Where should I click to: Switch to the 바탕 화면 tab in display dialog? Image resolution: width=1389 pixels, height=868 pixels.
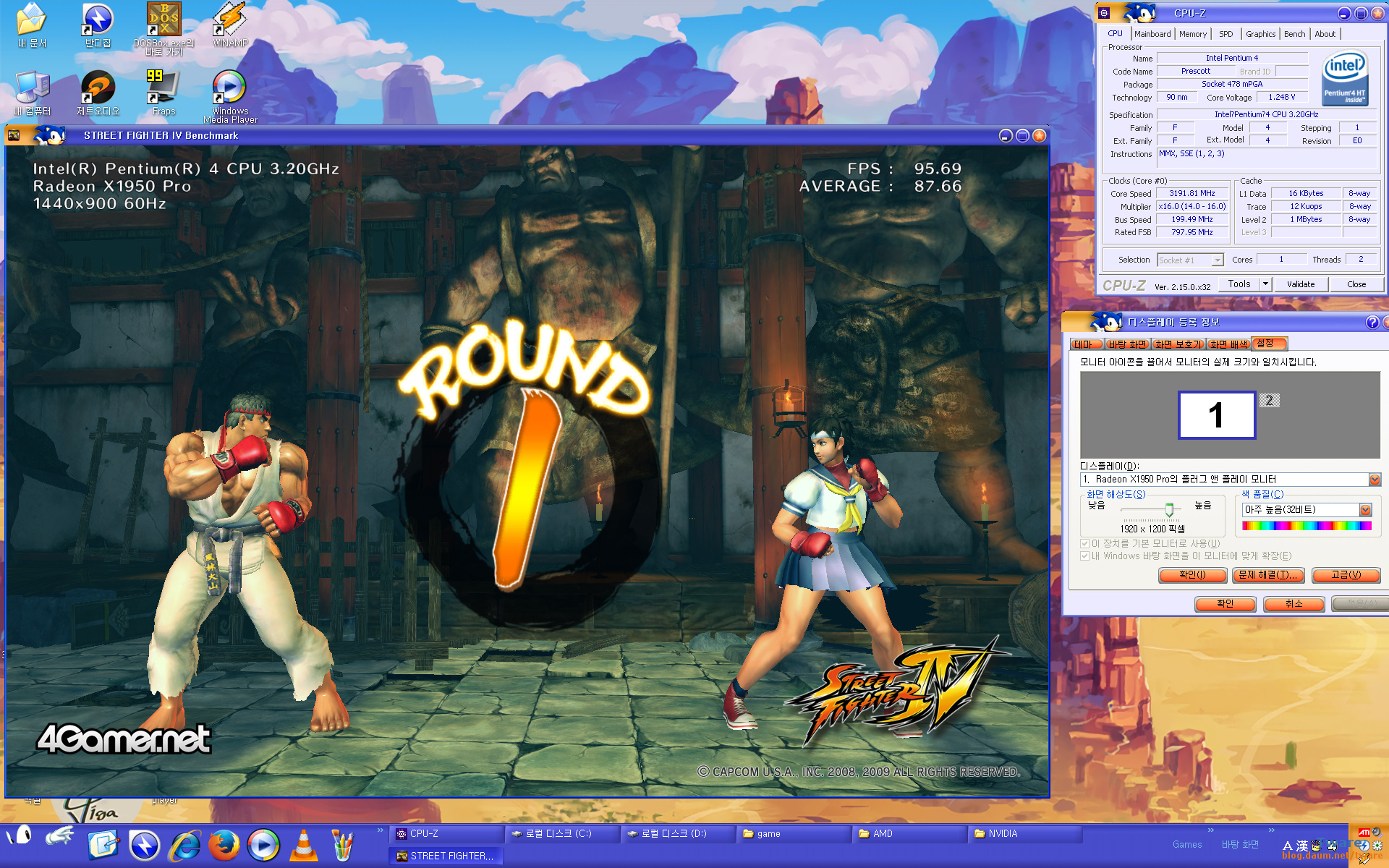point(1127,344)
